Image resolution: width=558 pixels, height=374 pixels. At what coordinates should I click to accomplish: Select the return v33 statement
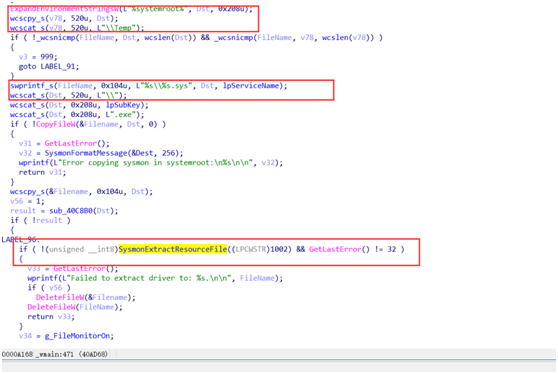coord(51,316)
